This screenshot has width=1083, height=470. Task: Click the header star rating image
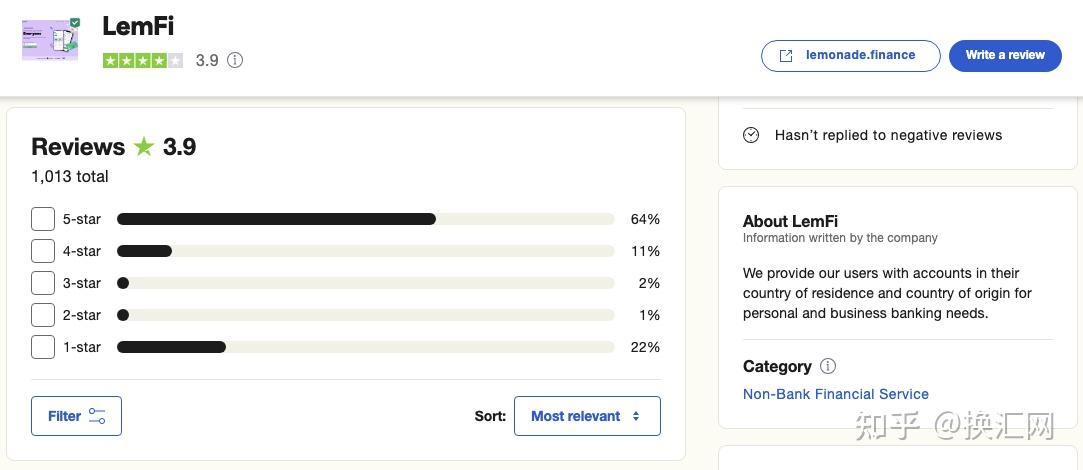click(x=142, y=60)
